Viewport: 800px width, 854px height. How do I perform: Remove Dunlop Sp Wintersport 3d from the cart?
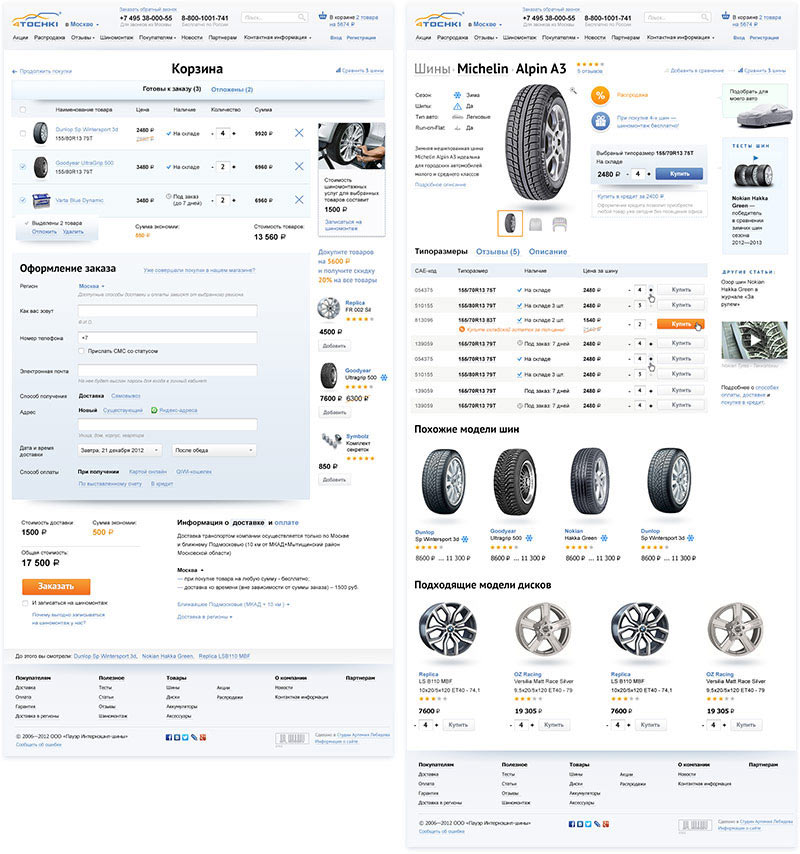[x=299, y=133]
